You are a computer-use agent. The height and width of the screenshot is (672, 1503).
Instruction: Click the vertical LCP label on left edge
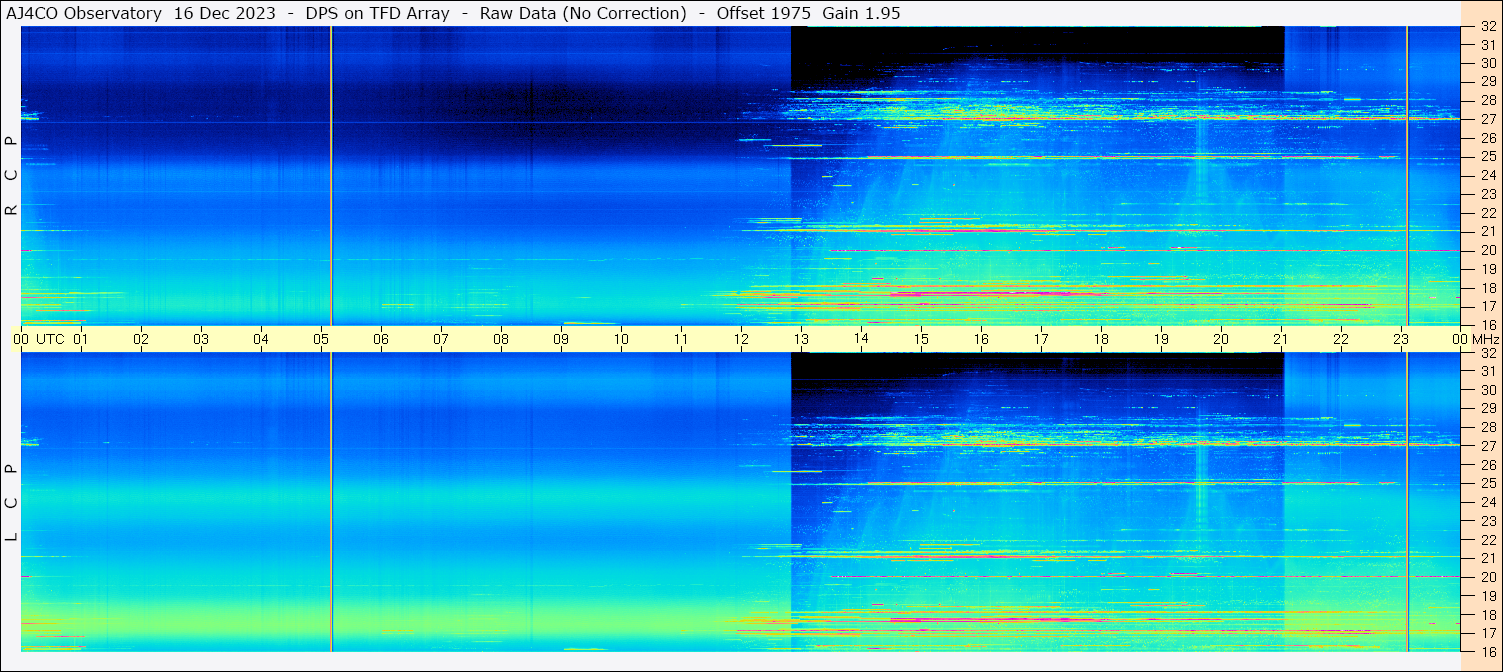[x=12, y=502]
